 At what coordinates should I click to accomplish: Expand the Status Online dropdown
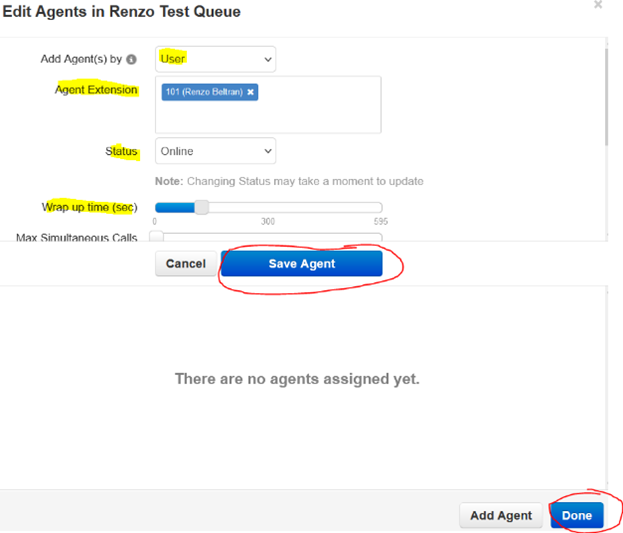pyautogui.click(x=215, y=151)
